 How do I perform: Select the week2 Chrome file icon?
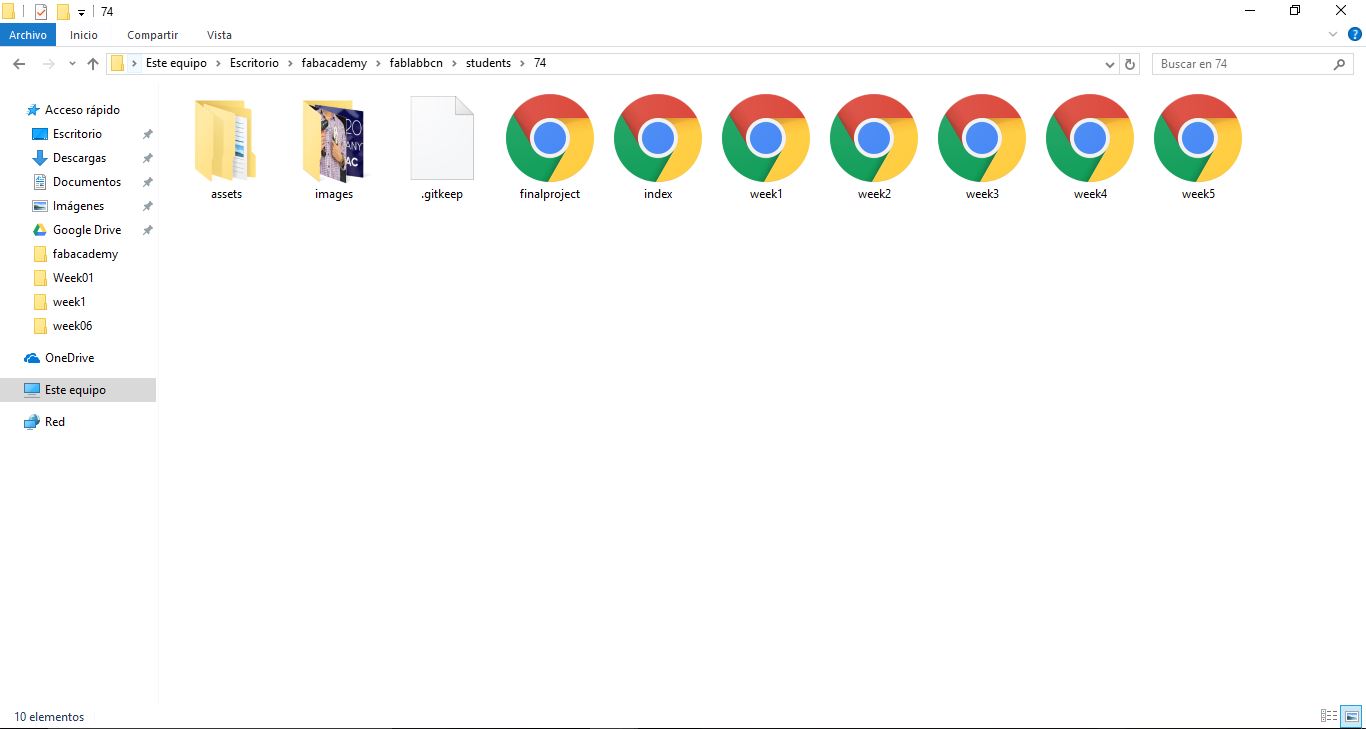(874, 138)
